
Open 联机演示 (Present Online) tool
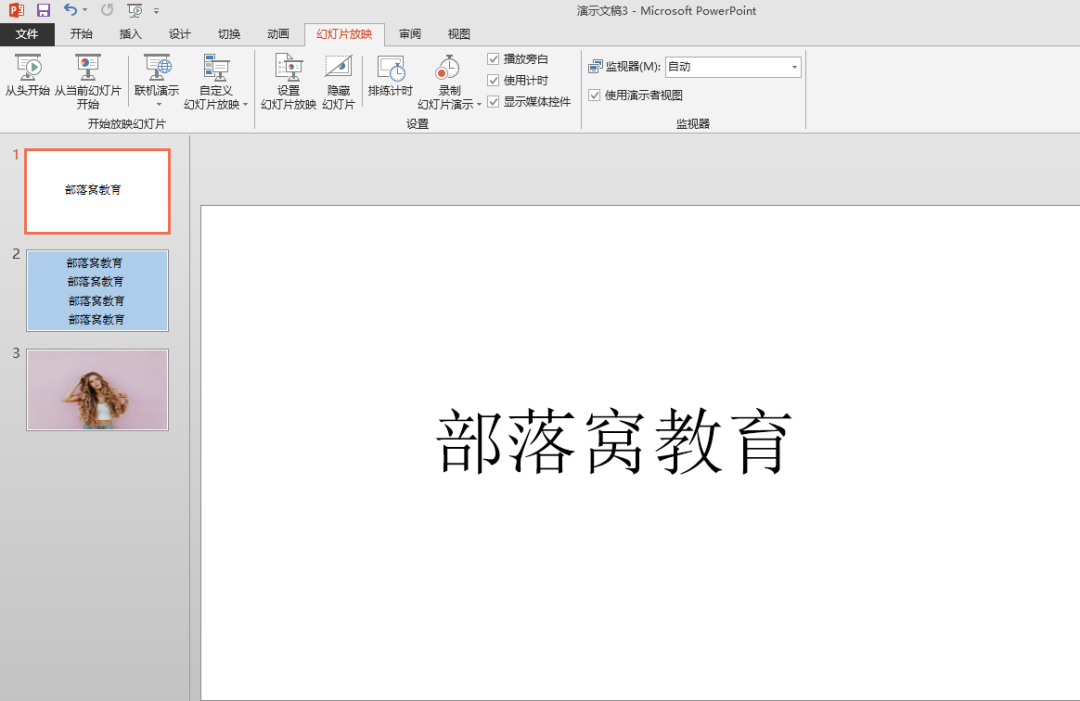[x=156, y=80]
